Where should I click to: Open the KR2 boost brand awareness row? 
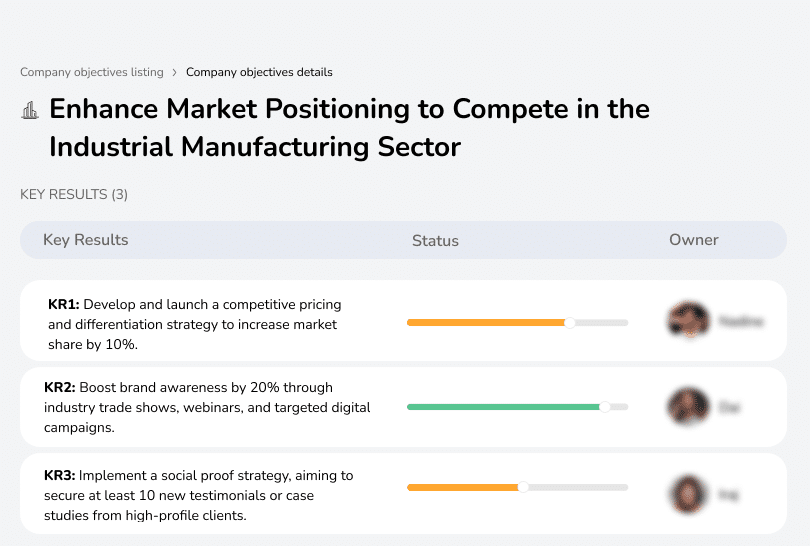tap(207, 407)
